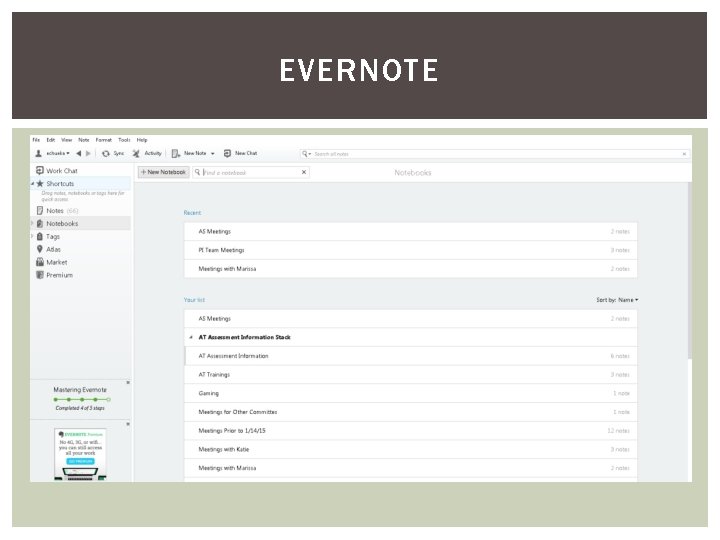Screen dimensions: 720x540
Task: Close the Mastering Evernote panel
Action: pyautogui.click(x=128, y=382)
